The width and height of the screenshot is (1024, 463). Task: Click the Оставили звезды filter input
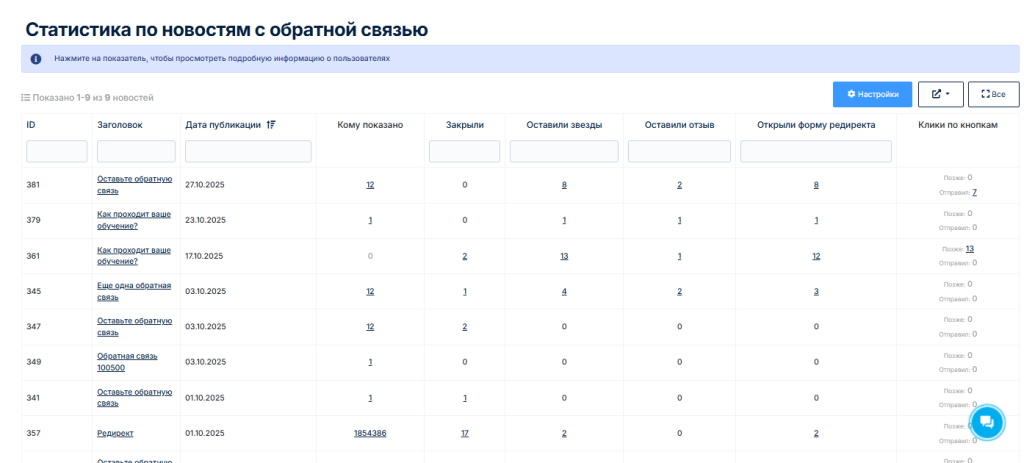tap(564, 151)
